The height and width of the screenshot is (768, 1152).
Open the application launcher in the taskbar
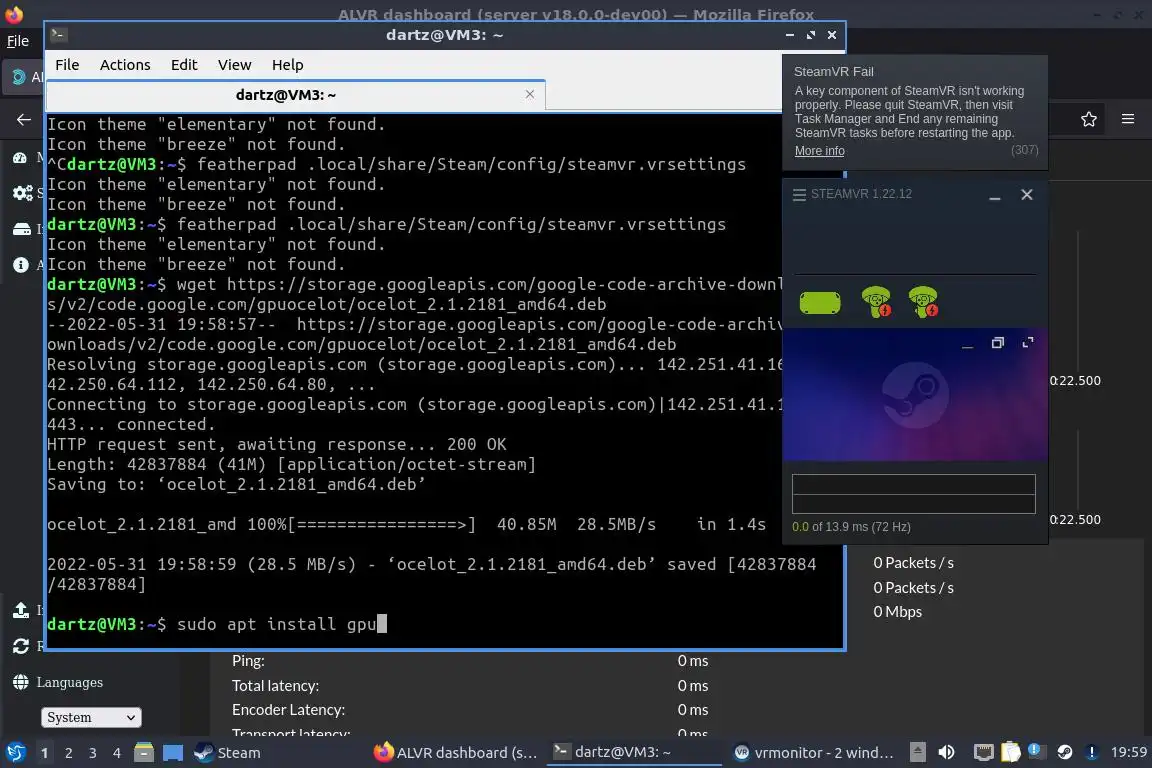(x=15, y=753)
